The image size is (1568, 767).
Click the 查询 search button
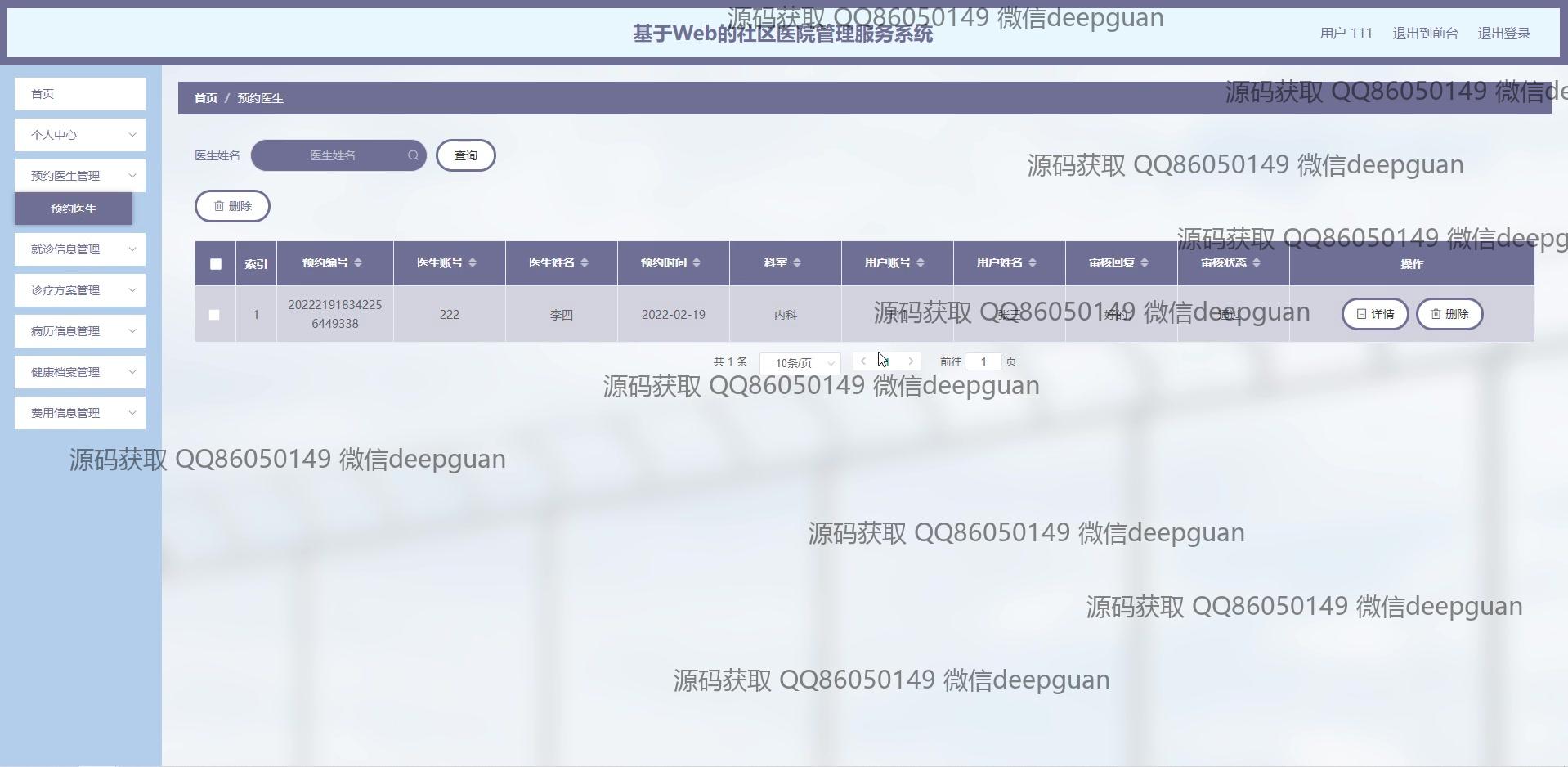tap(466, 155)
